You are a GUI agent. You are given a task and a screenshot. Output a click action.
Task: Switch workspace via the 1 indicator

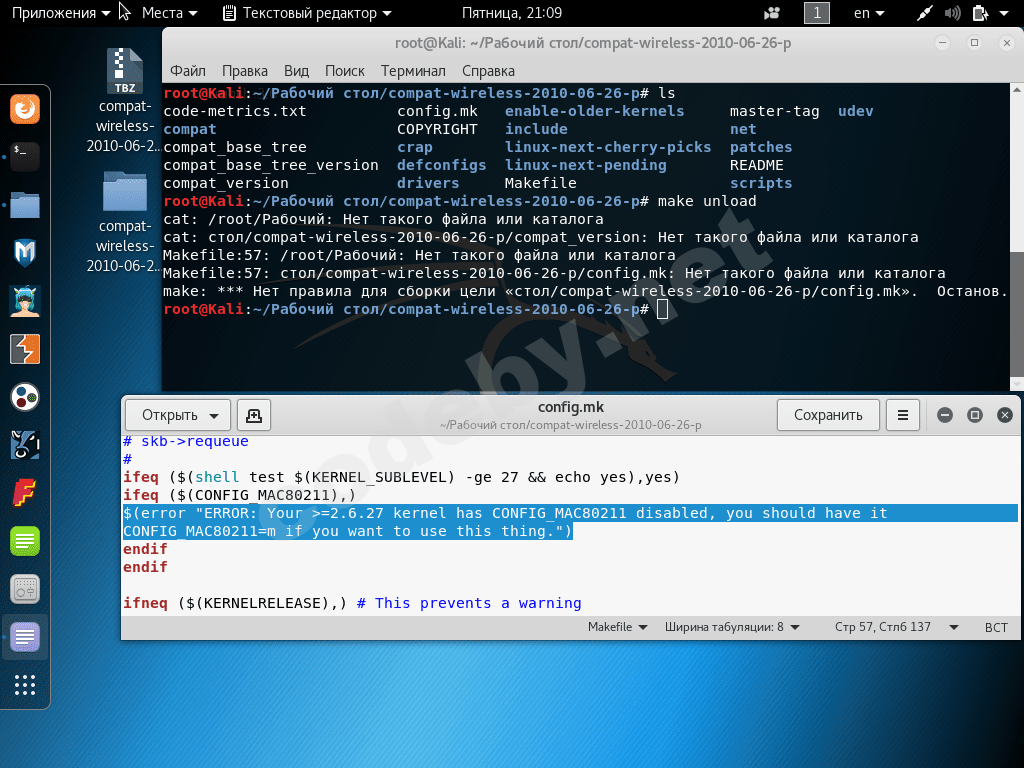816,13
